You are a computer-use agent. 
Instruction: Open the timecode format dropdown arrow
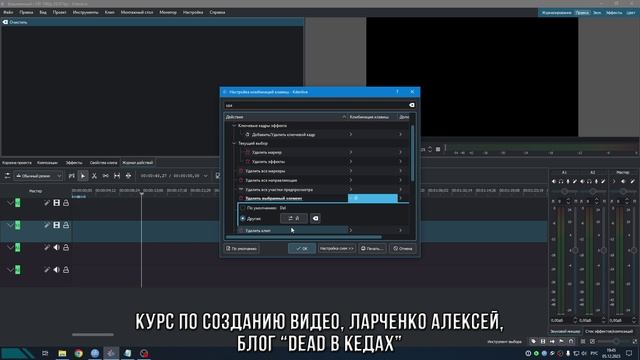(206, 176)
